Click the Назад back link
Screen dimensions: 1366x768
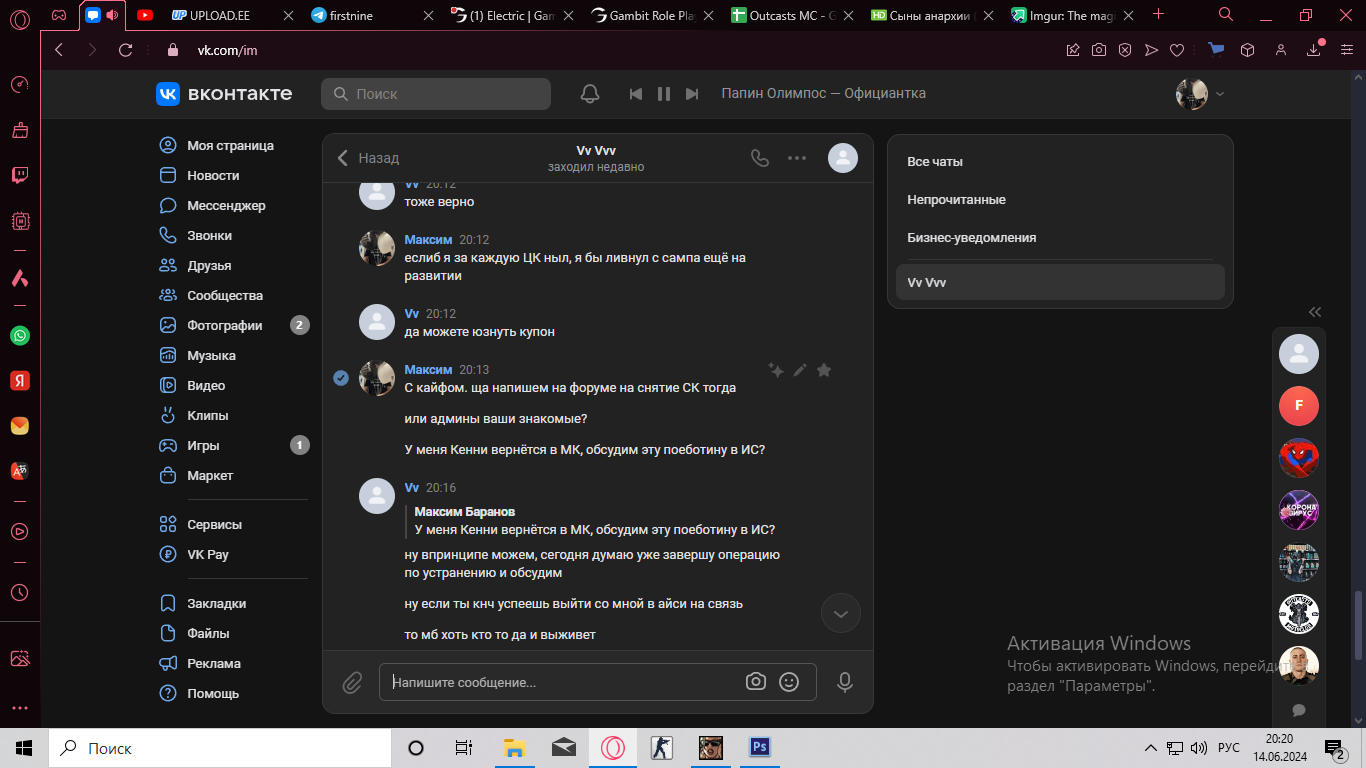click(368, 158)
